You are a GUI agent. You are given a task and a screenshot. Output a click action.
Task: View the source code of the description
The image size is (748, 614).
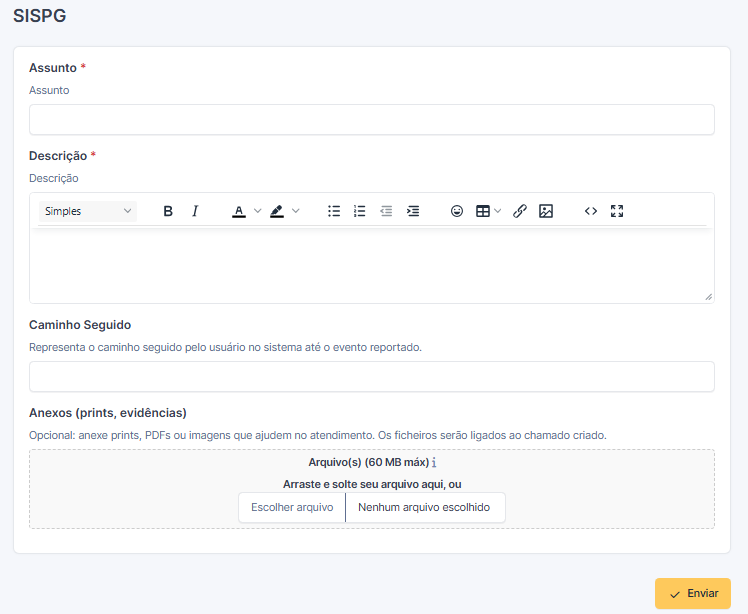tap(591, 211)
